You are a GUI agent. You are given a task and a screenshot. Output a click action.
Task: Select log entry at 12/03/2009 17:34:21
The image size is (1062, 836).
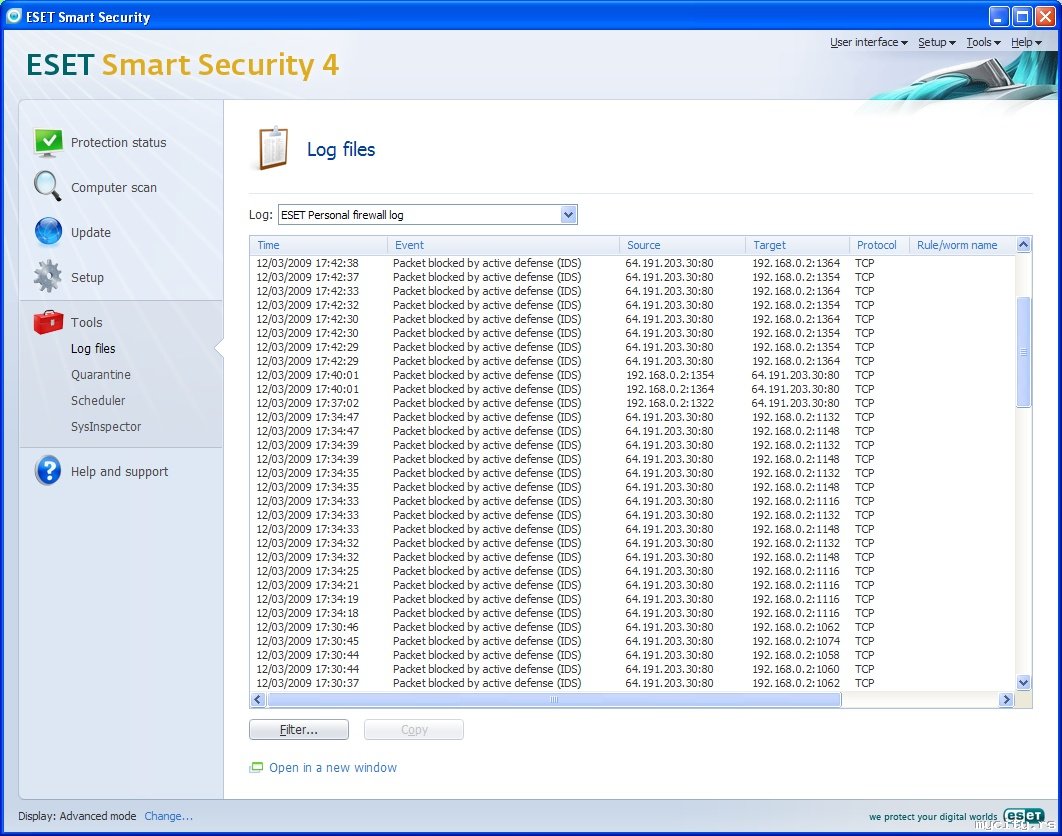click(x=633, y=585)
